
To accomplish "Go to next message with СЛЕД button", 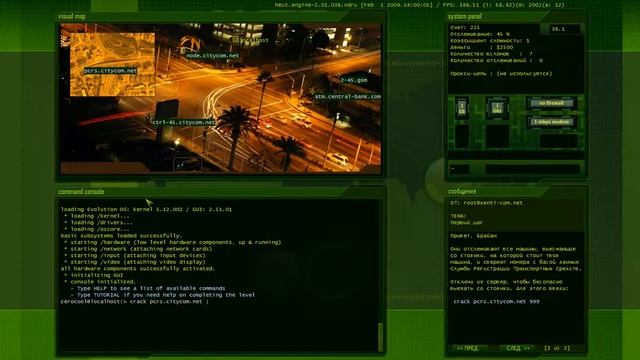I will point(518,348).
